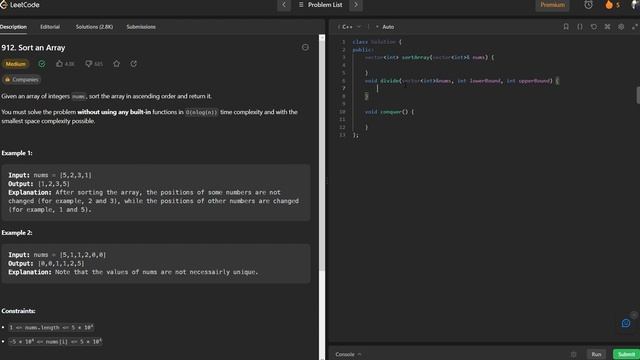
Task: Open the Auto mode dropdown
Action: pyautogui.click(x=385, y=27)
